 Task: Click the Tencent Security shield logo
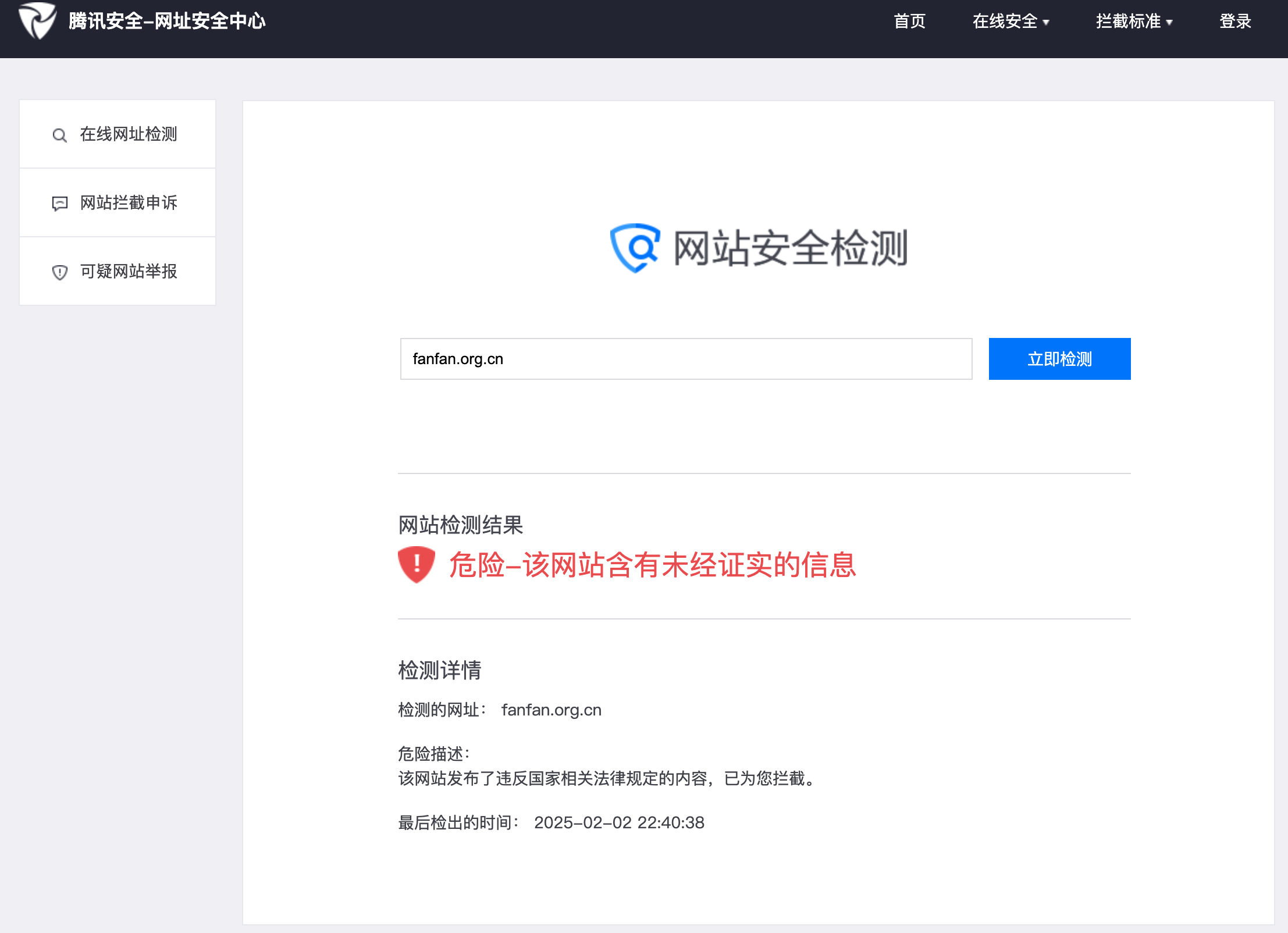click(37, 21)
